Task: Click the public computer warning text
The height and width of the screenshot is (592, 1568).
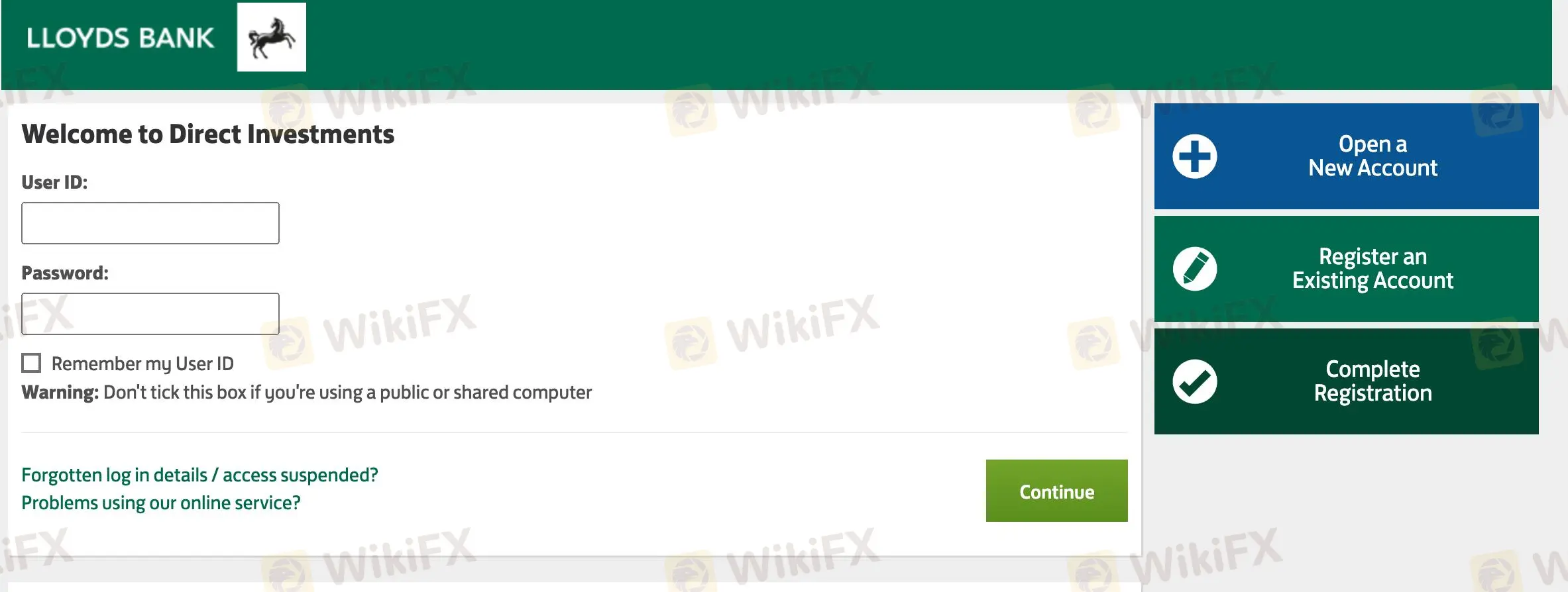Action: point(306,392)
